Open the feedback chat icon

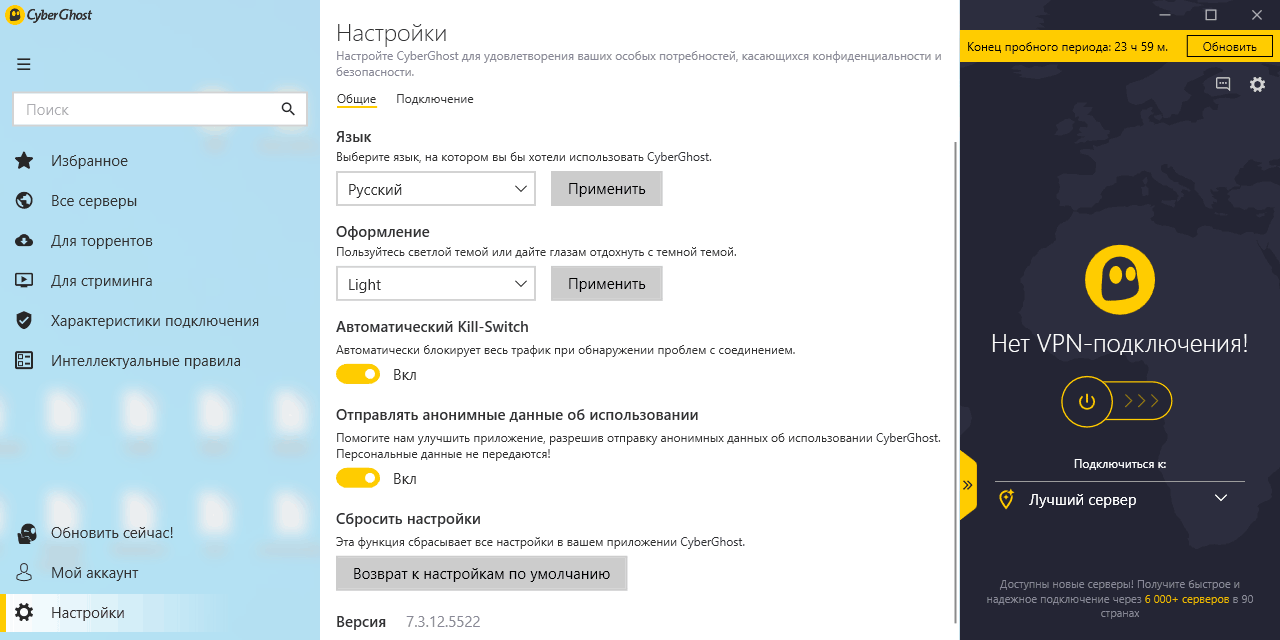tap(1223, 85)
